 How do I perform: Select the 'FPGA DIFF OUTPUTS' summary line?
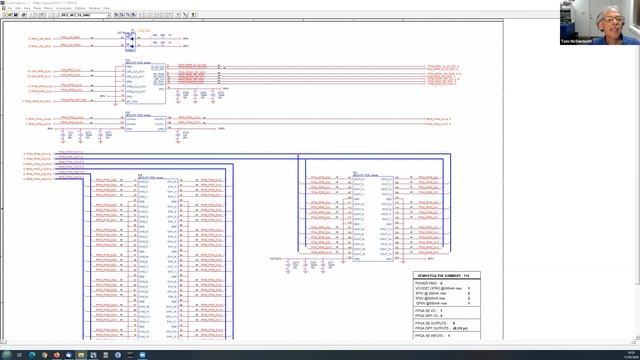pos(442,328)
